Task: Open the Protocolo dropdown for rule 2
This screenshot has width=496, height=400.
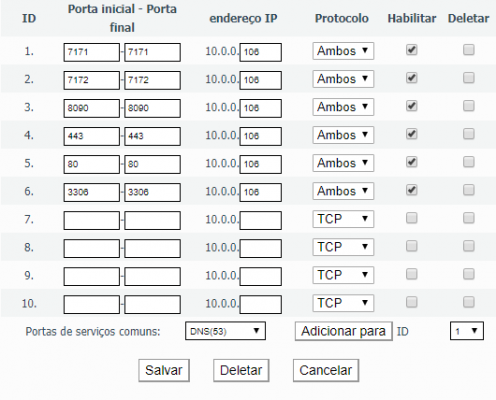Action: tap(343, 79)
